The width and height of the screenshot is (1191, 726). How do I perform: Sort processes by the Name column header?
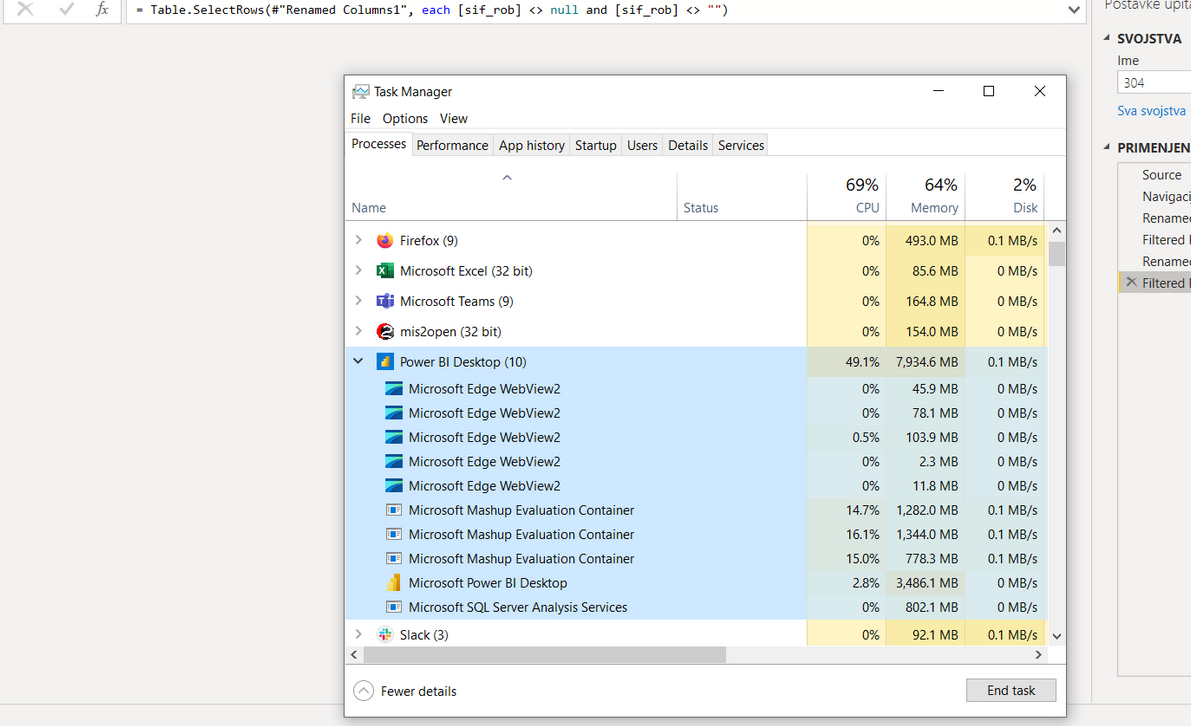(x=511, y=197)
